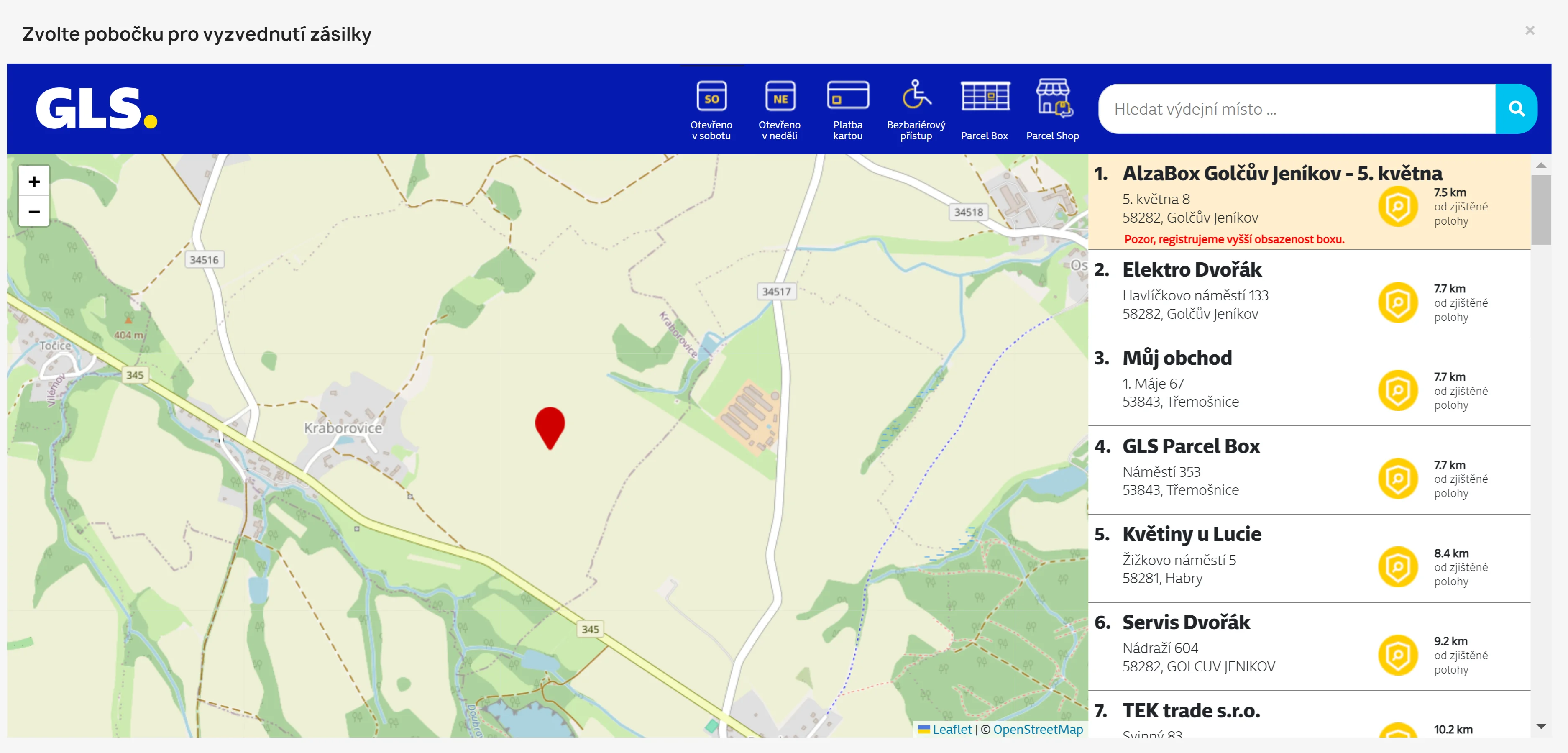
Task: Click the search magnifier button
Action: click(x=1516, y=109)
